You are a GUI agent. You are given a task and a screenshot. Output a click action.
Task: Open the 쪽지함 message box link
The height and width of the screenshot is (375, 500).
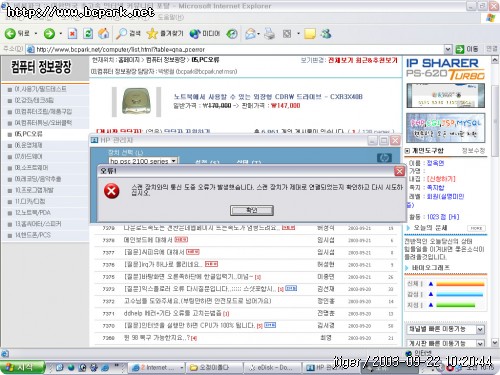coord(435,187)
